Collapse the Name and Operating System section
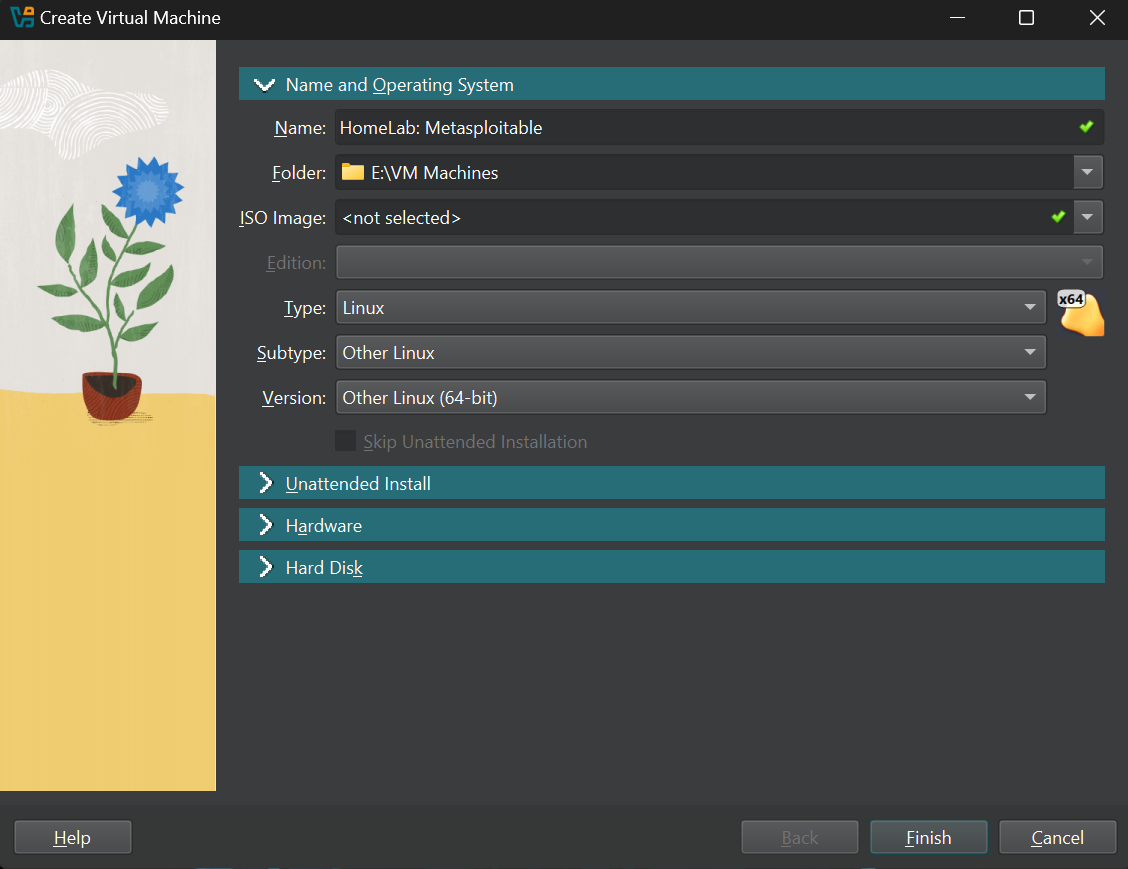The image size is (1128, 869). [x=265, y=85]
